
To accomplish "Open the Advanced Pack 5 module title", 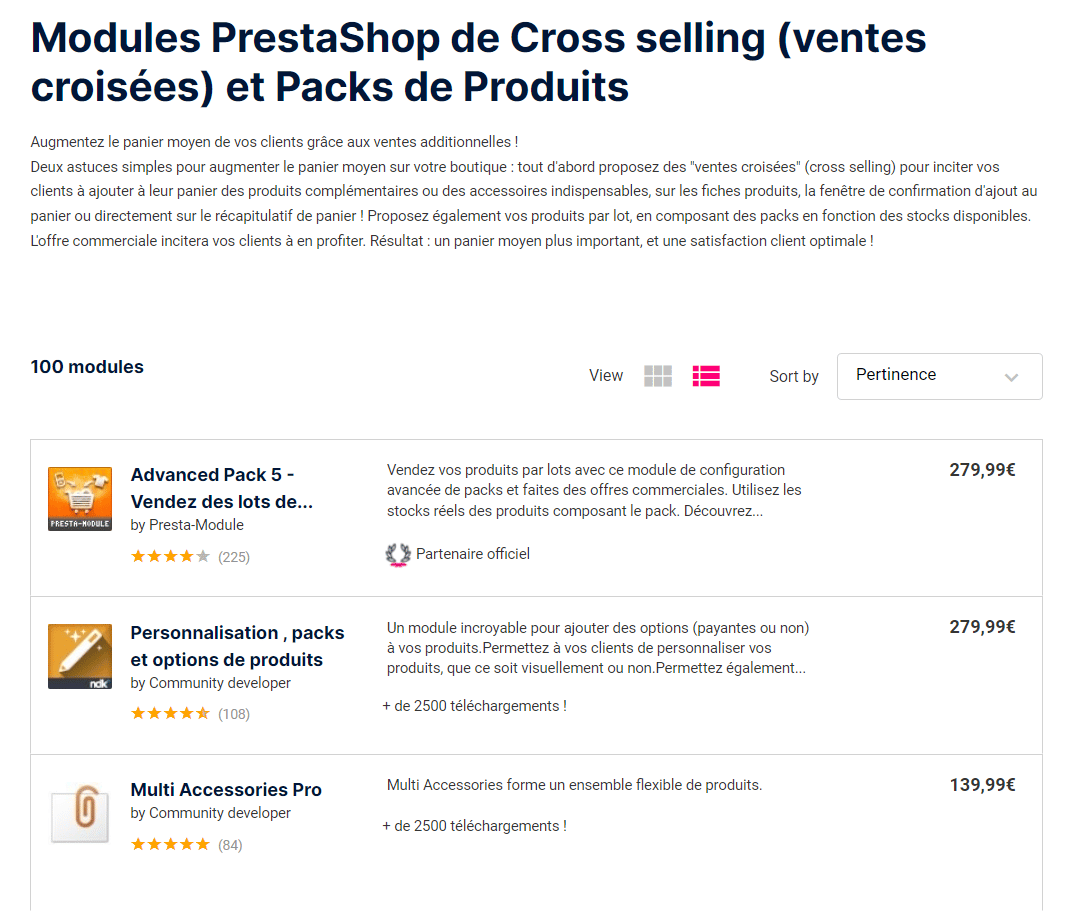I will 222,488.
